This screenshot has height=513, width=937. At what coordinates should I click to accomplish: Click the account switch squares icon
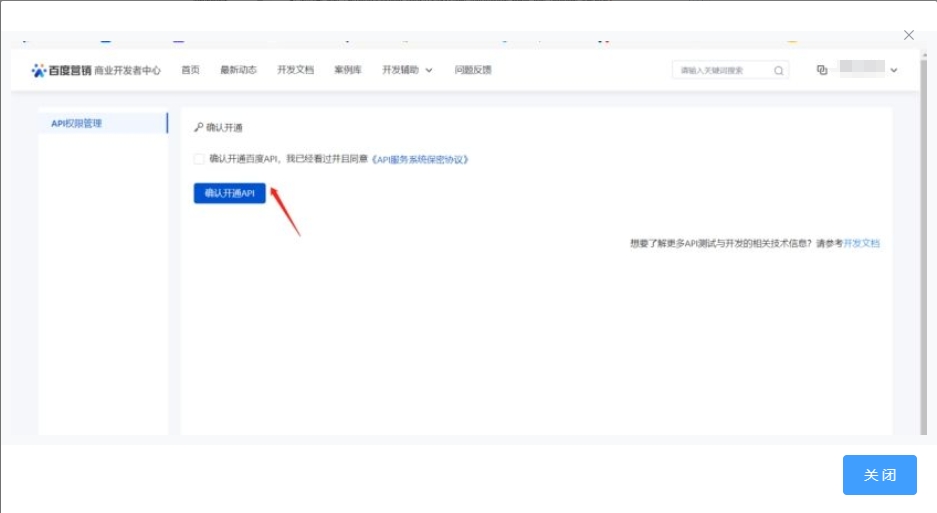(821, 70)
